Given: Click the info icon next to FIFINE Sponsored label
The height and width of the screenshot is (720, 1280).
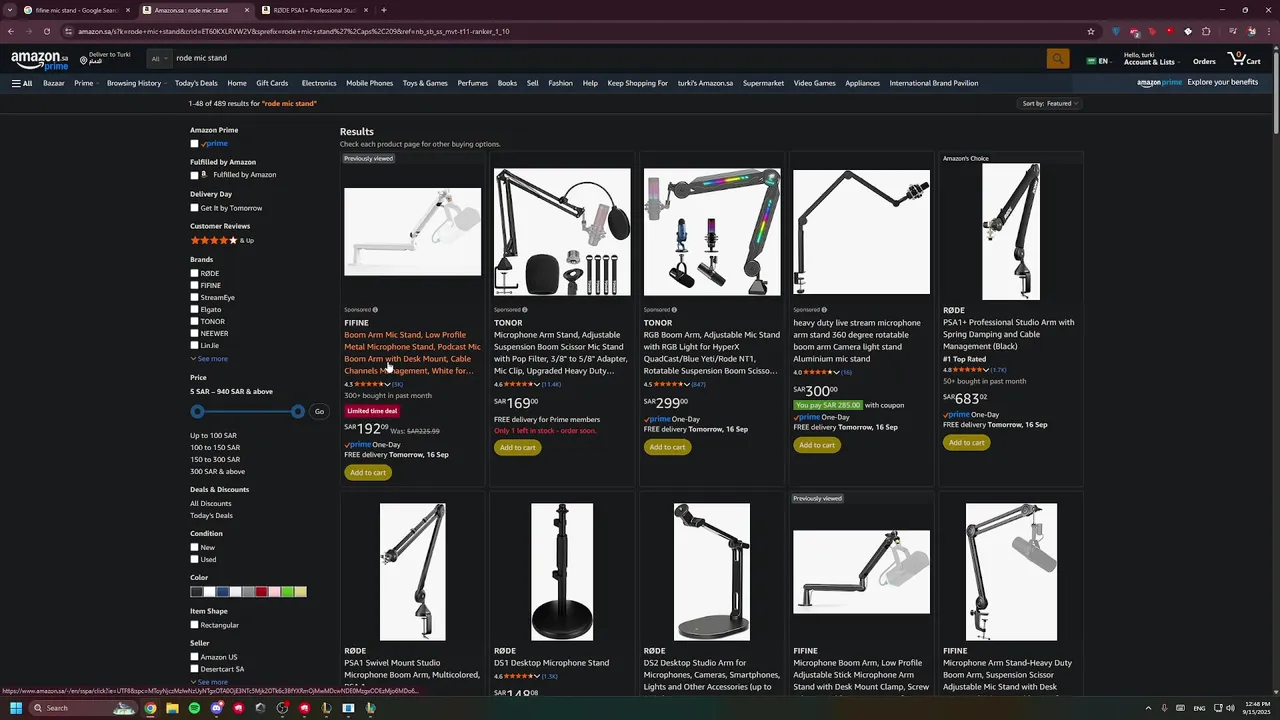Looking at the screenshot, I should coord(375,310).
